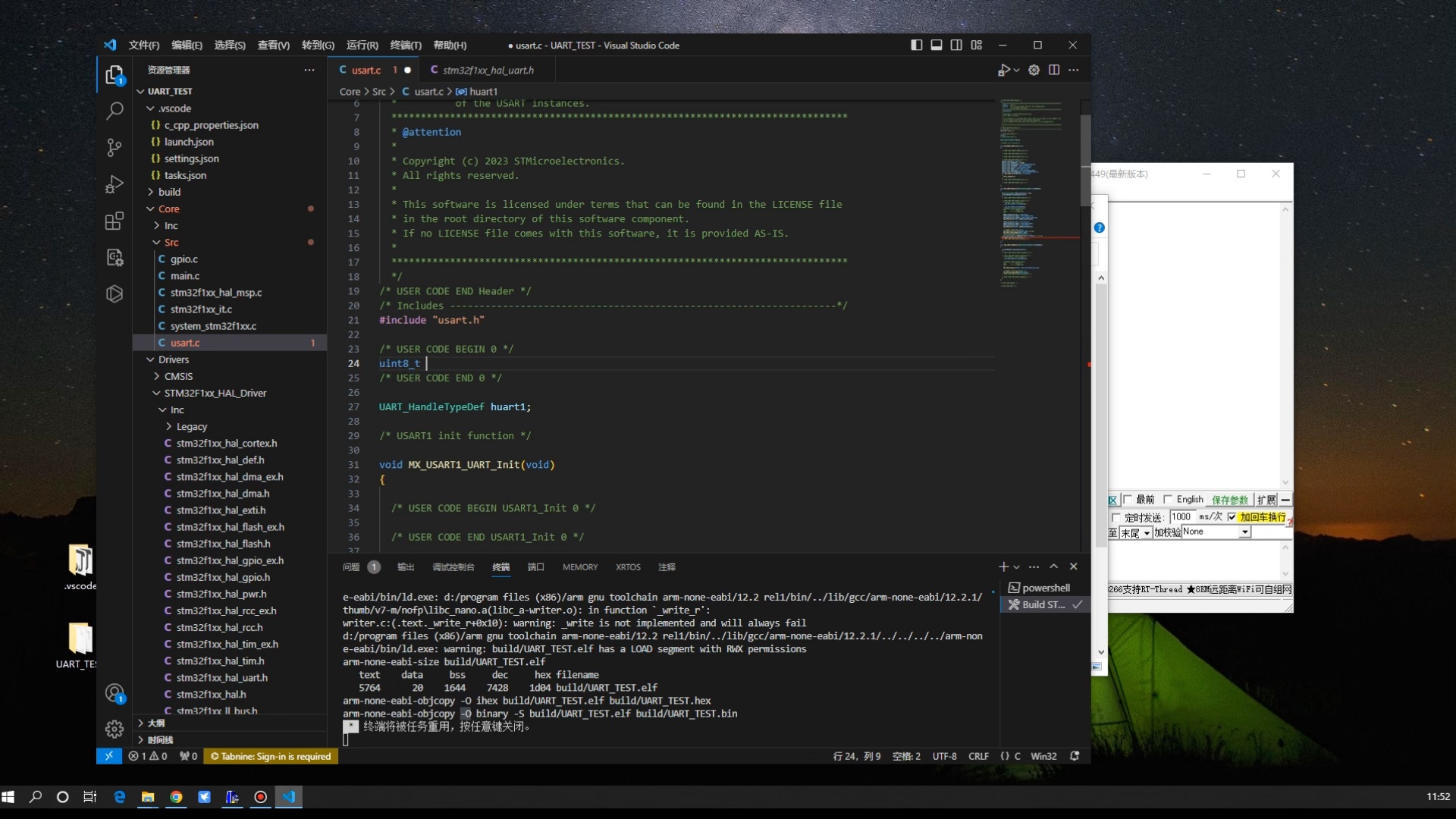Open the Search view in activity bar
Screen dimensions: 1456x819
point(115,111)
